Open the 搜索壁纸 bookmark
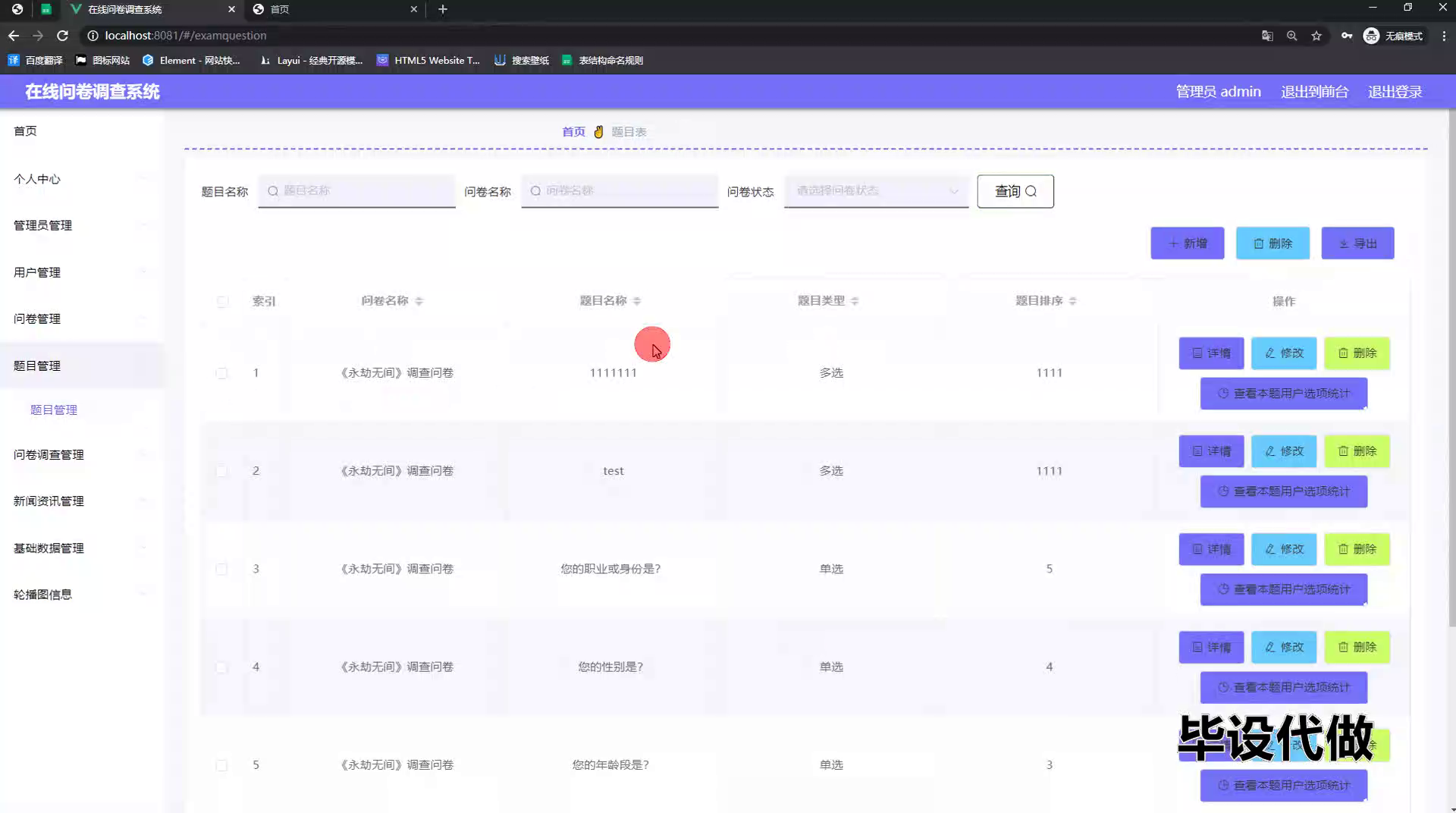Screen dimensions: 1456x813 click(522, 60)
